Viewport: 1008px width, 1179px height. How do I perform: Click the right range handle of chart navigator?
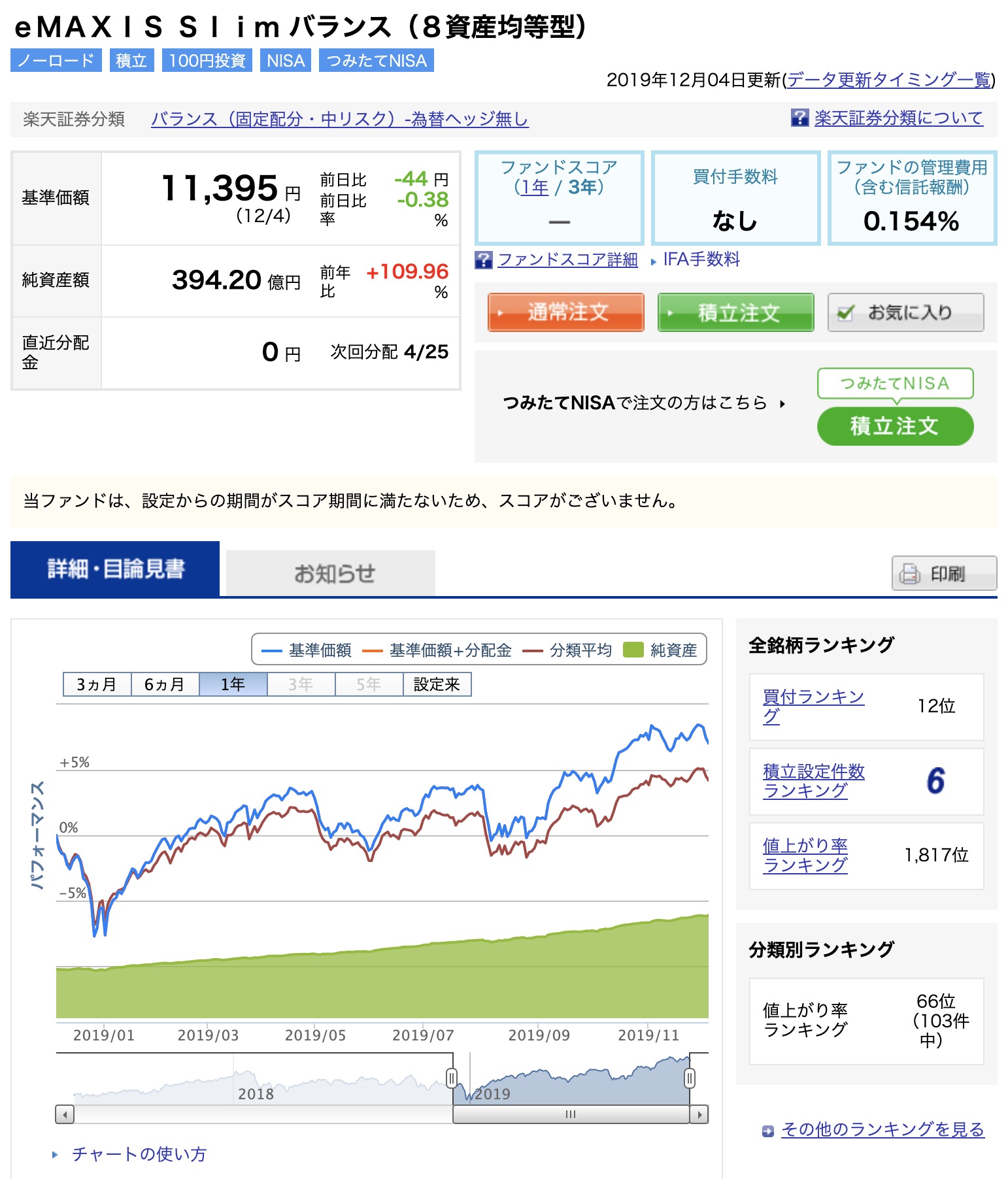pyautogui.click(x=689, y=1078)
